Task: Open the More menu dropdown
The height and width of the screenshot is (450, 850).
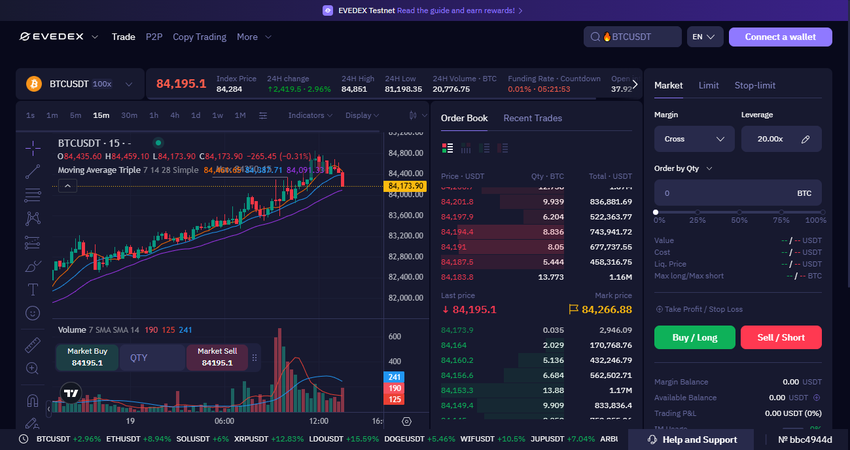Action: pyautogui.click(x=254, y=37)
